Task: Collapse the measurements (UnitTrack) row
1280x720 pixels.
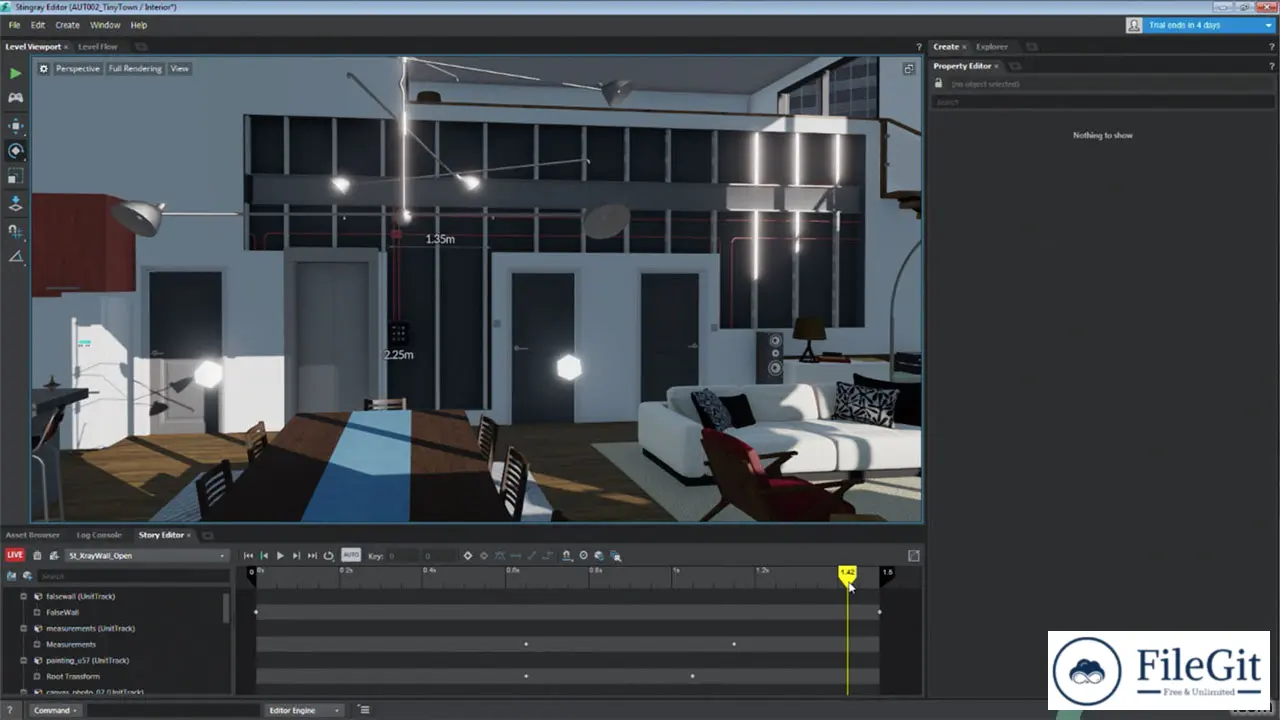Action: (x=24, y=628)
